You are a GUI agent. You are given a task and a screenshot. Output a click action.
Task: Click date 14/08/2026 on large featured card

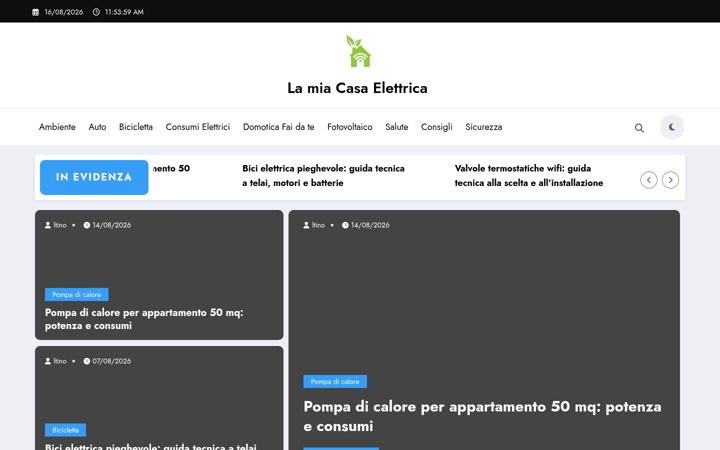370,225
